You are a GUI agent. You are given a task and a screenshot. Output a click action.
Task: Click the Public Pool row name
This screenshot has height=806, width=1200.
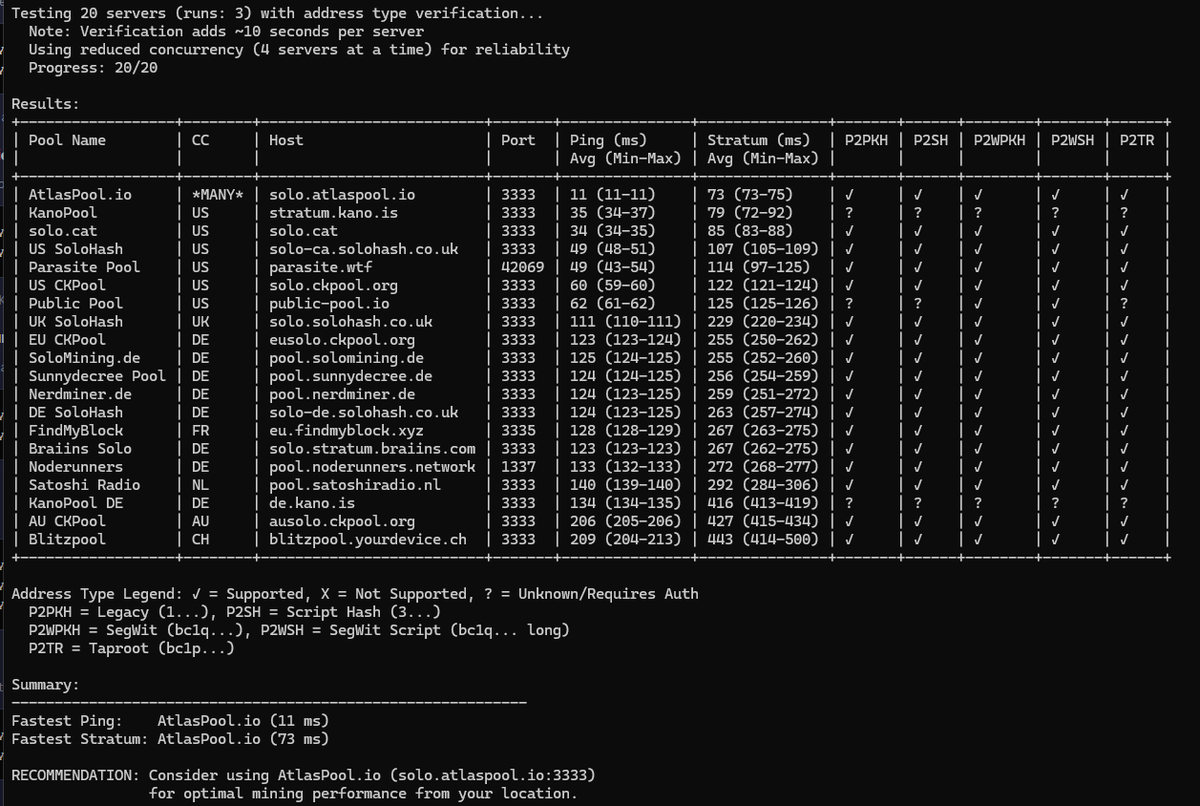coord(76,303)
